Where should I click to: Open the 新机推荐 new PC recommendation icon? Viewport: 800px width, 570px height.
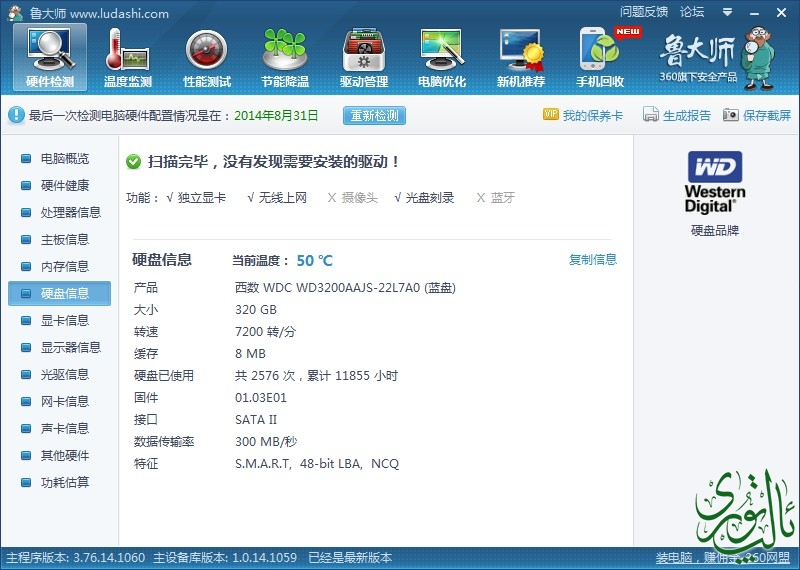(x=520, y=58)
